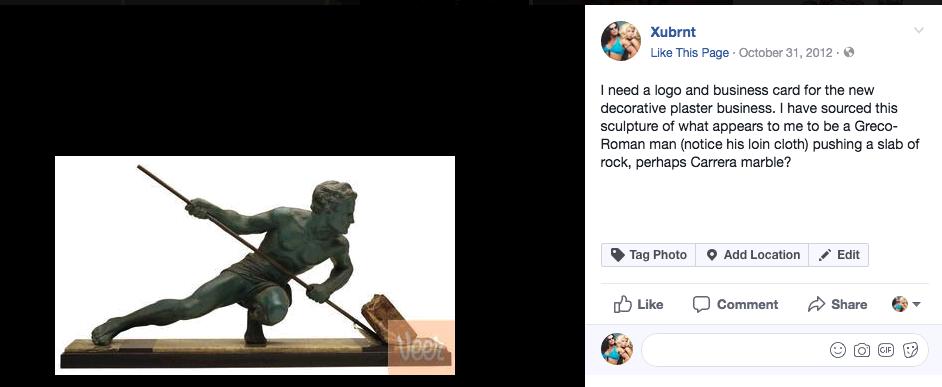Click the Edit button with pencil
This screenshot has height=387, width=942.
[839, 255]
